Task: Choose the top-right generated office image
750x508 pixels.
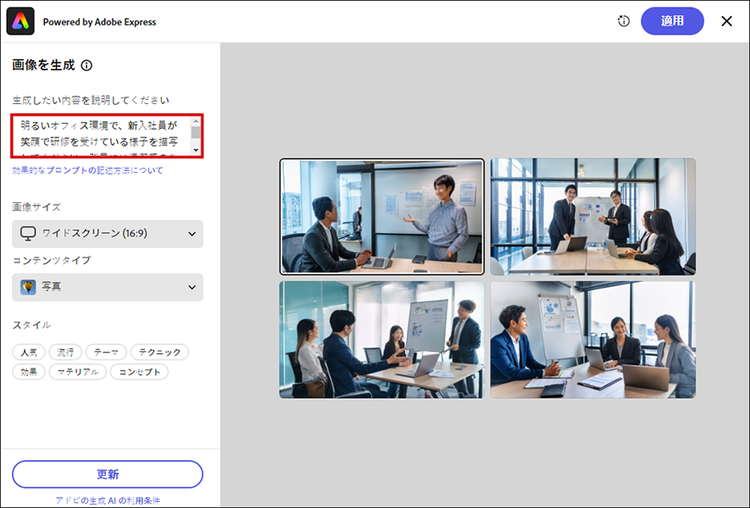Action: pos(592,216)
